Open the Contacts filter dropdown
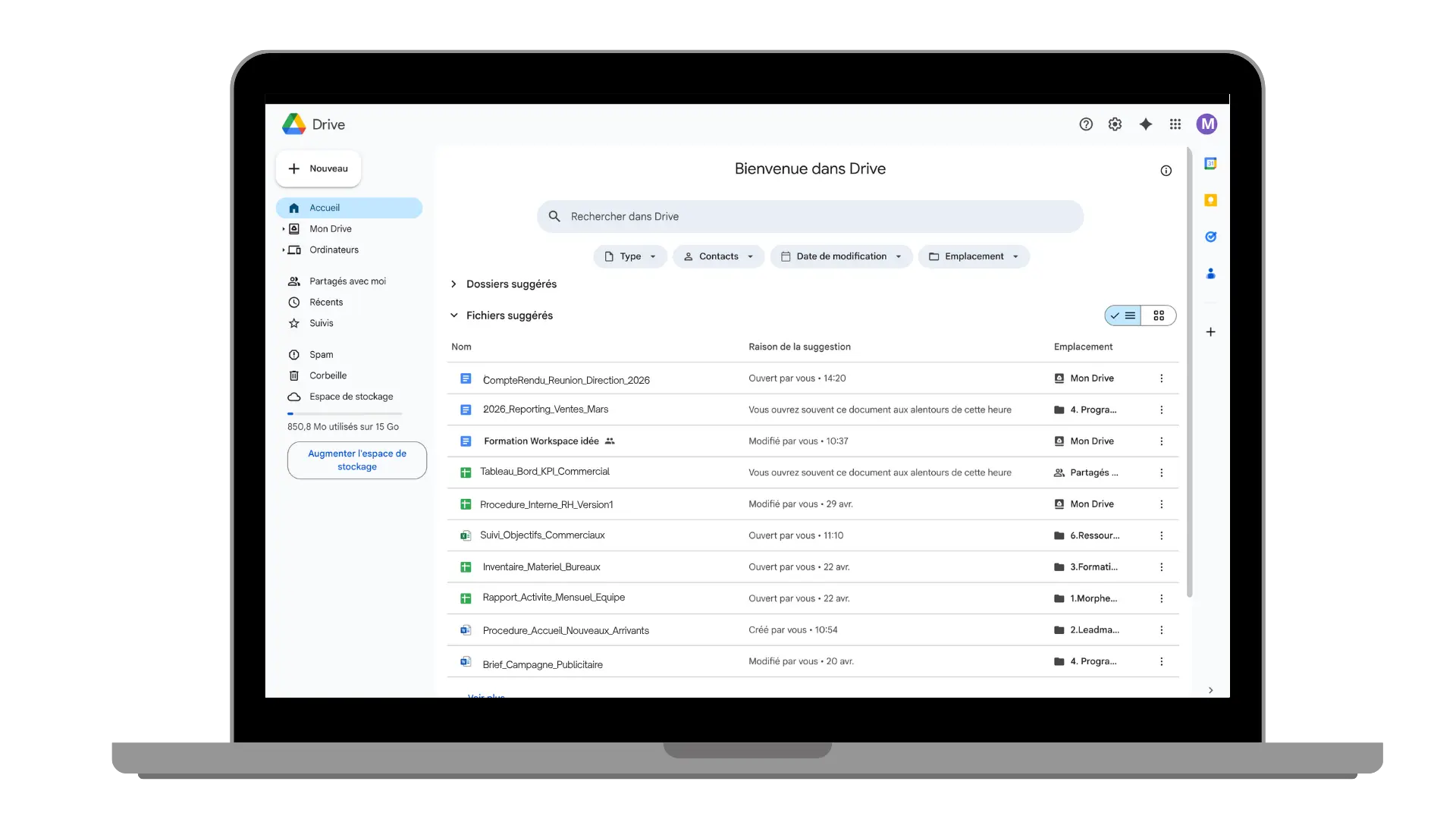 (x=718, y=256)
